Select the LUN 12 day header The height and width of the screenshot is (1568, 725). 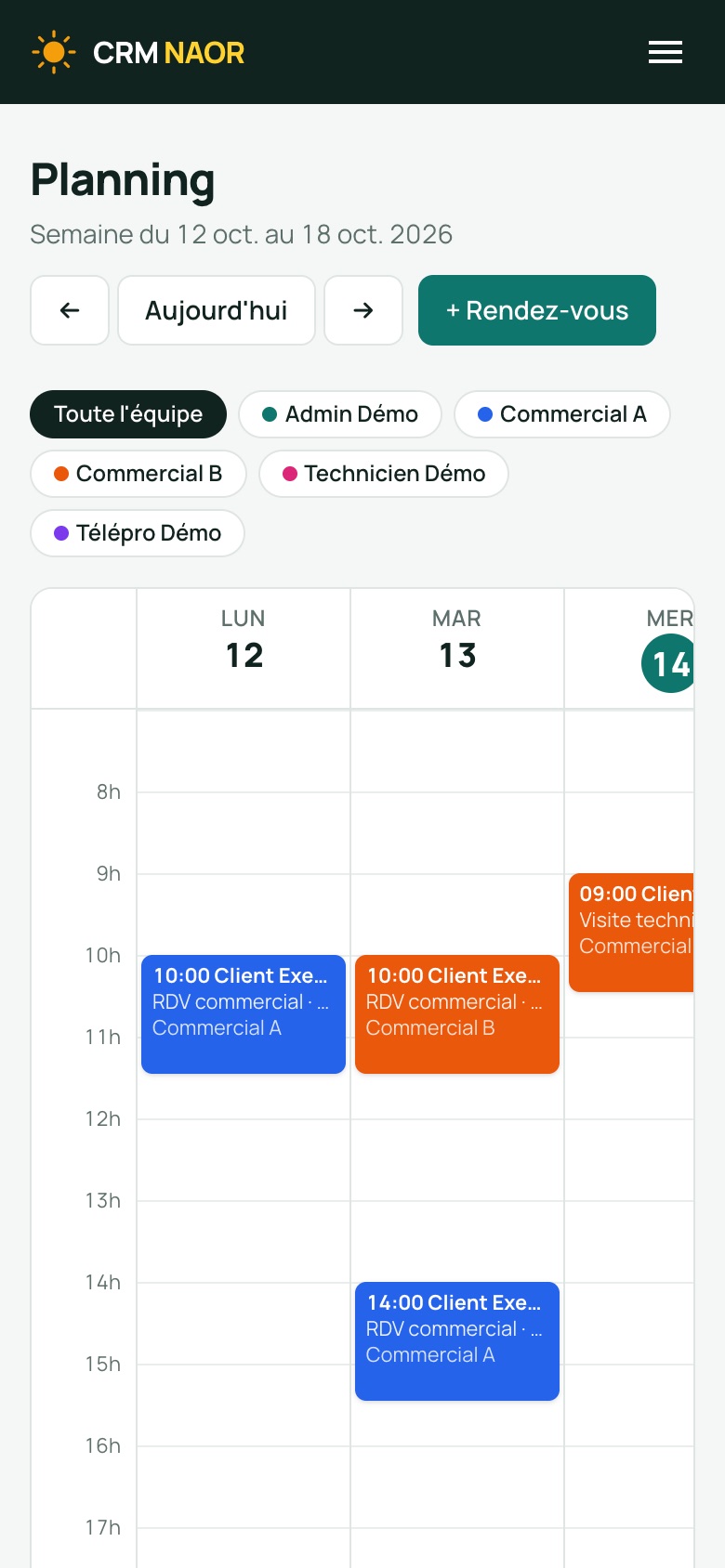pos(244,648)
